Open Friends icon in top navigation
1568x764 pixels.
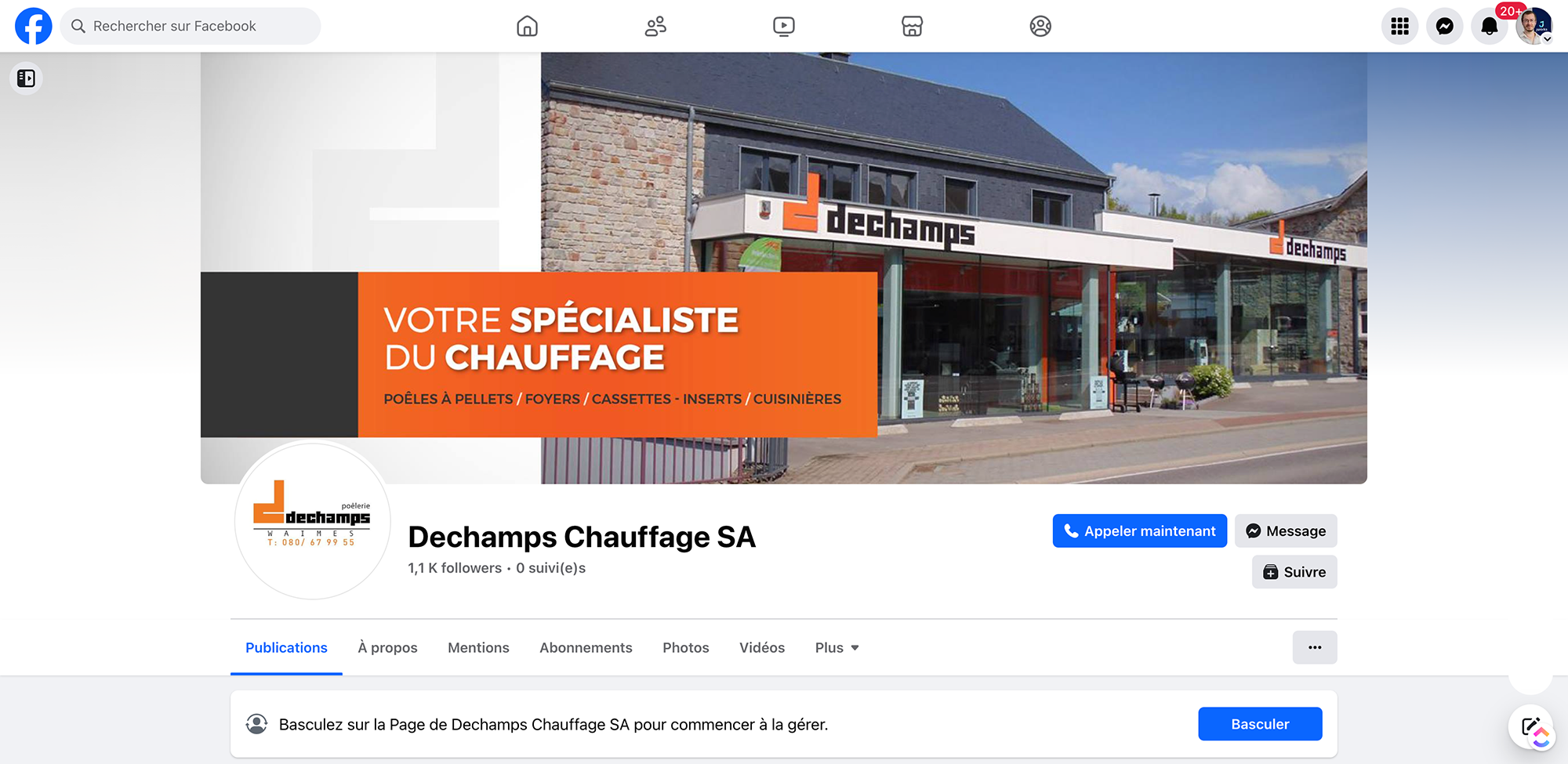click(x=655, y=26)
